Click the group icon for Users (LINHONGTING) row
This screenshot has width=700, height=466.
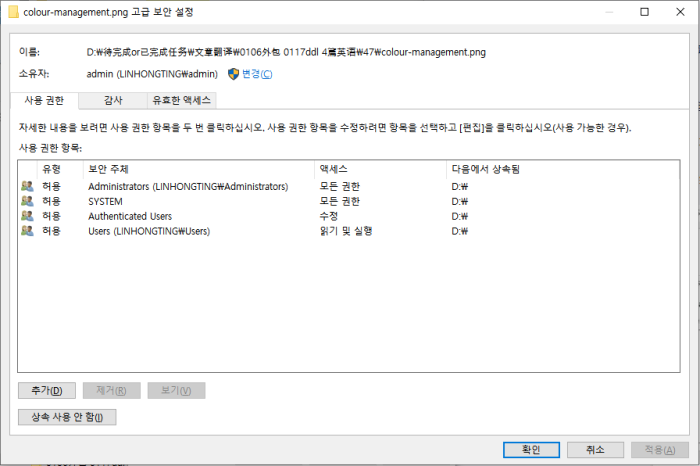[x=27, y=231]
